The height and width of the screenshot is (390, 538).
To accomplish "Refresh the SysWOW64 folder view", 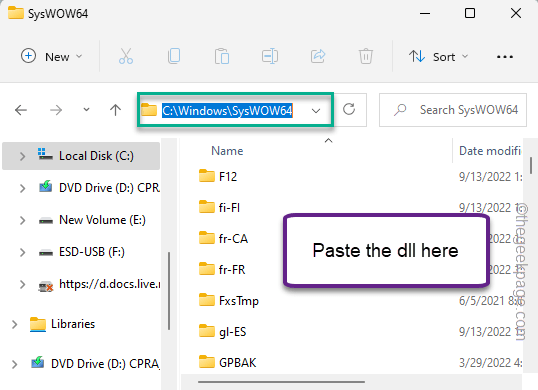I will (349, 110).
